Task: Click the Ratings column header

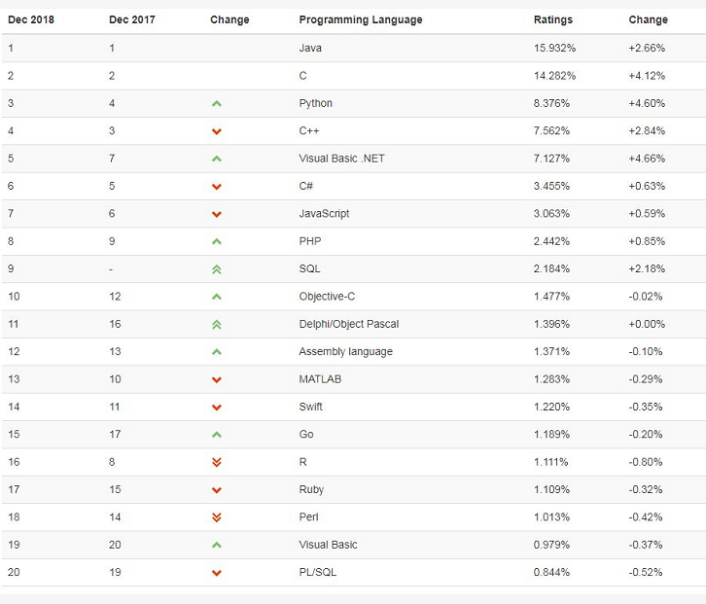Action: pyautogui.click(x=553, y=20)
